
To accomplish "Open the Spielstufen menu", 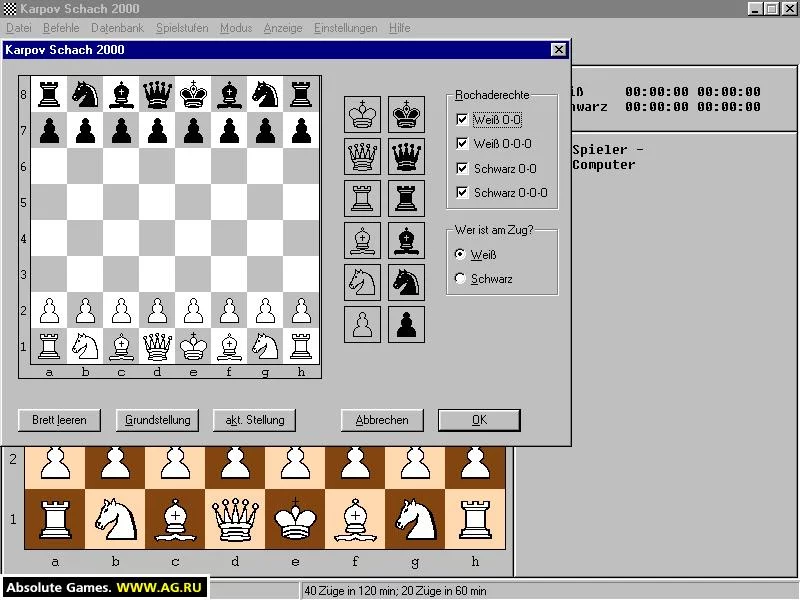I will [x=182, y=28].
